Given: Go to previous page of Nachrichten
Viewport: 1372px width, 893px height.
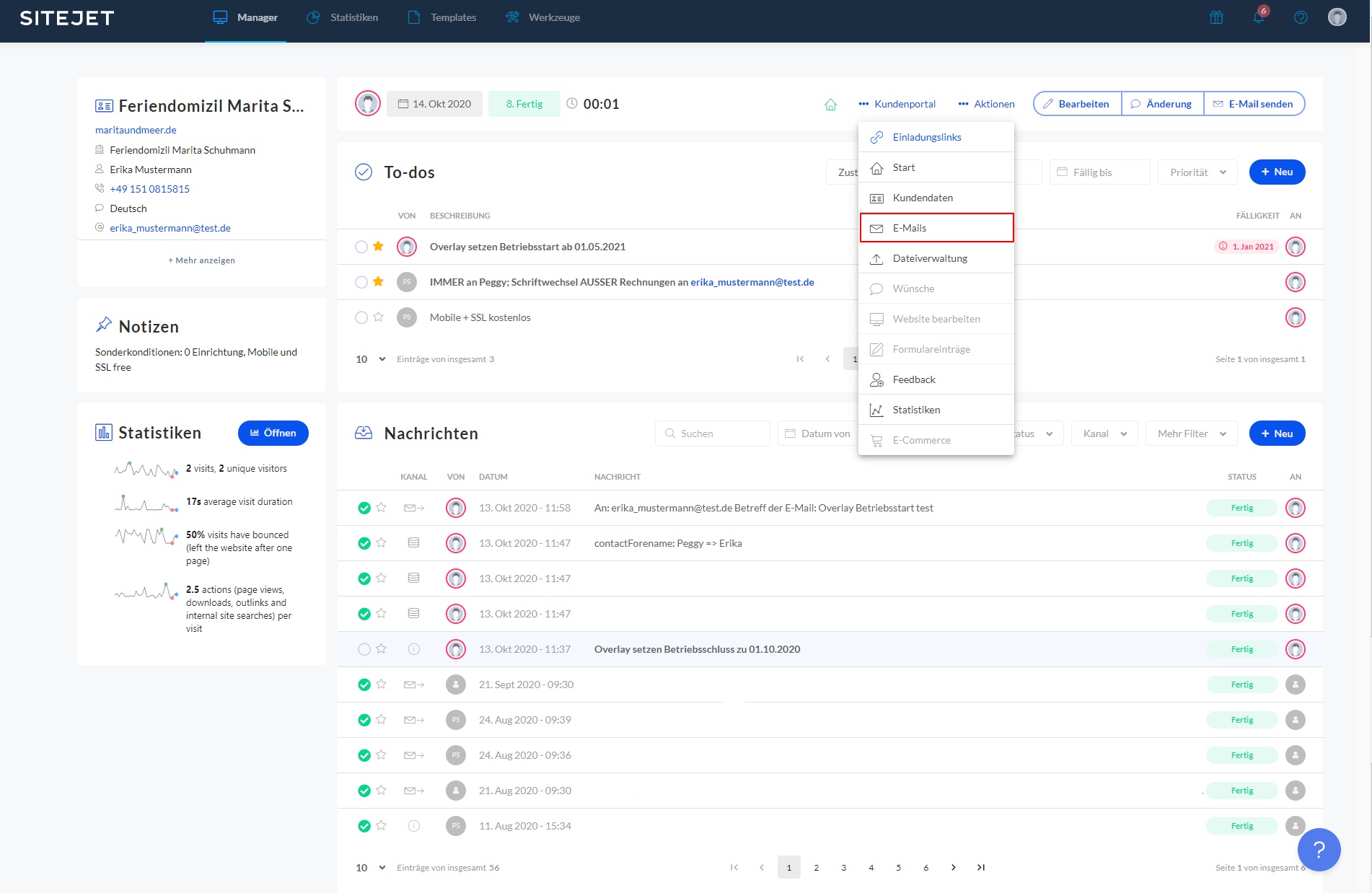Looking at the screenshot, I should [762, 868].
